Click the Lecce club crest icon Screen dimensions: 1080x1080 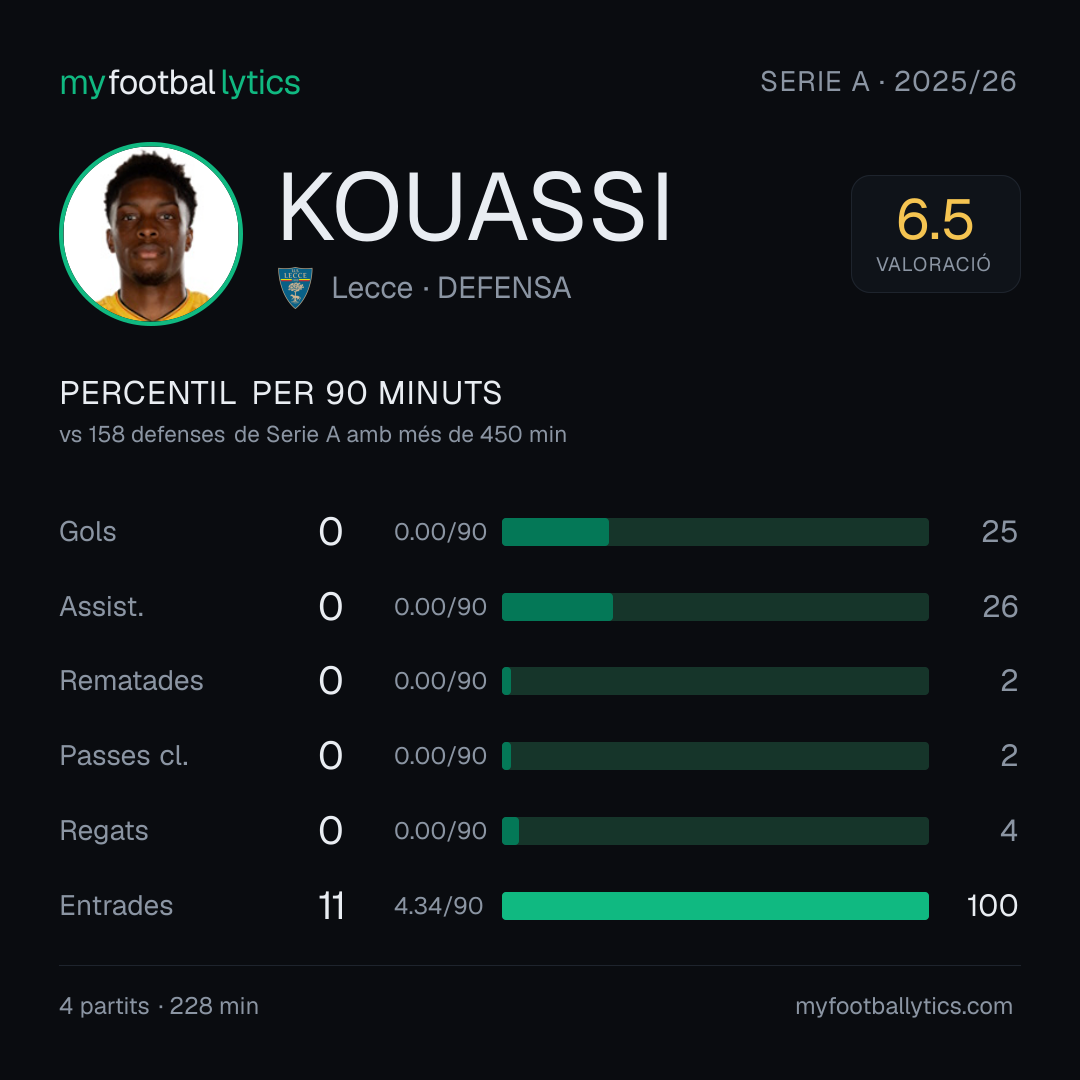click(295, 287)
